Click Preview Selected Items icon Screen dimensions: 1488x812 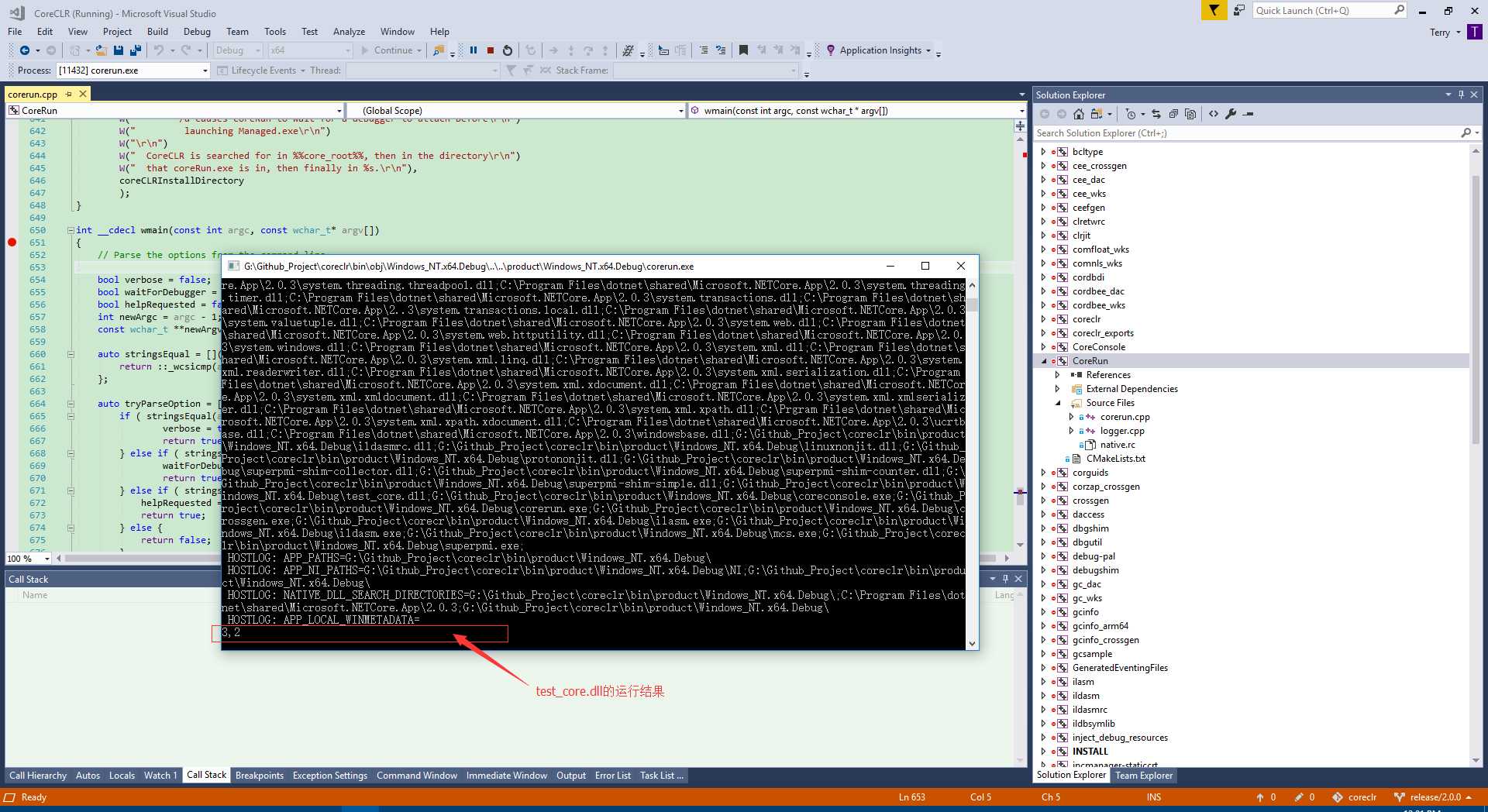coord(1248,114)
